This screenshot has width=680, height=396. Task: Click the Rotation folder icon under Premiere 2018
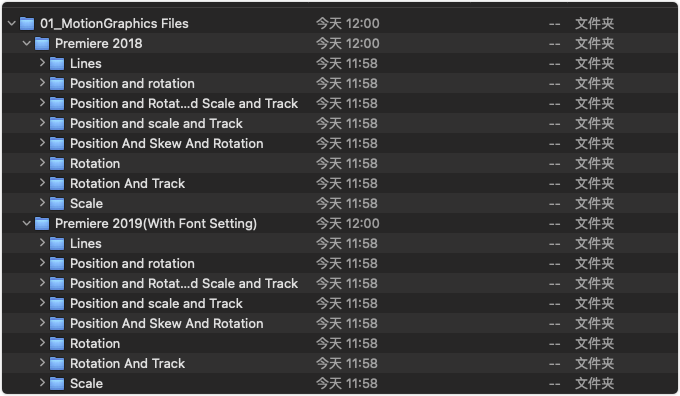pyautogui.click(x=57, y=164)
